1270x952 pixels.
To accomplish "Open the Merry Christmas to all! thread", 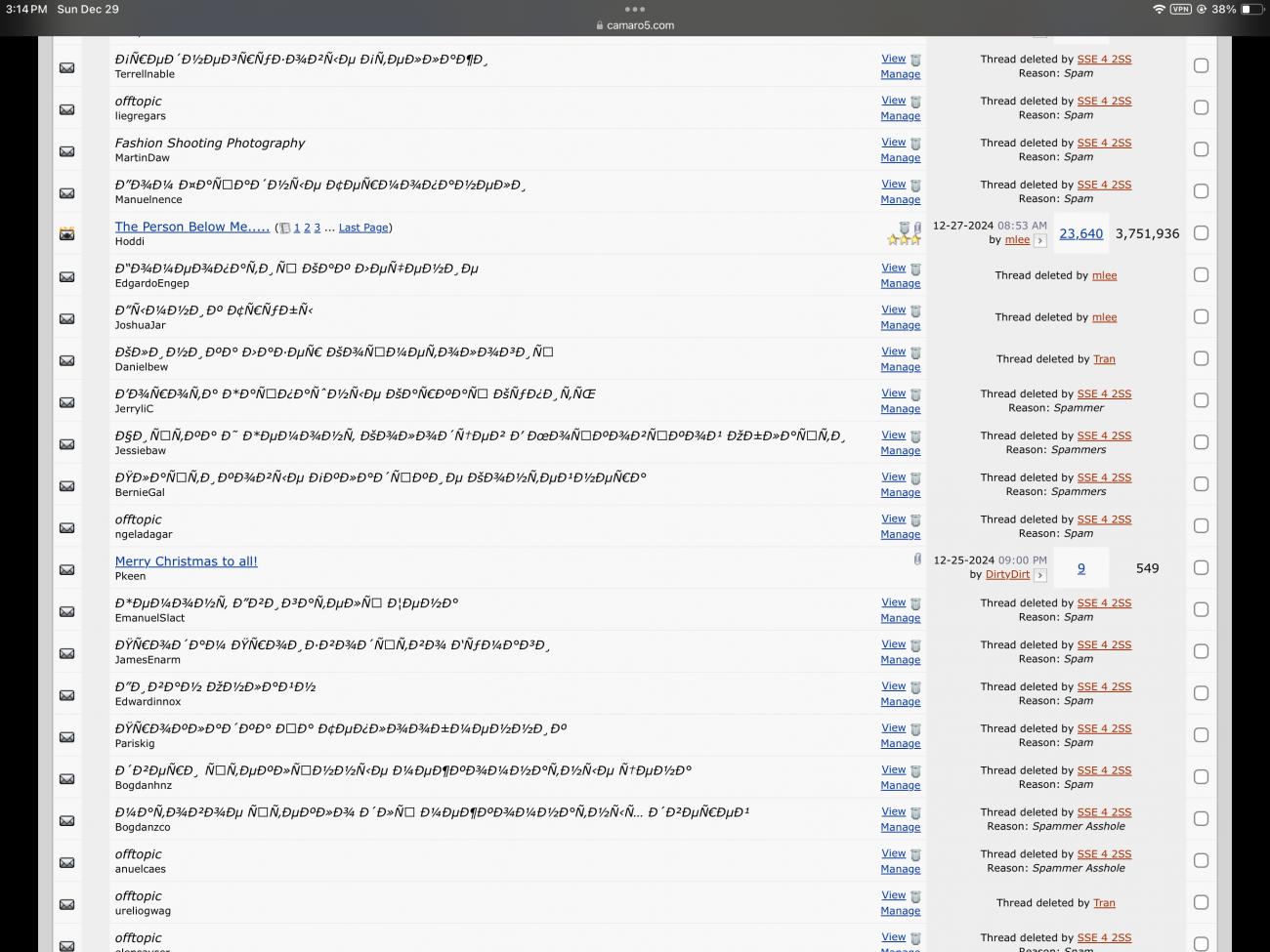I will coord(186,561).
